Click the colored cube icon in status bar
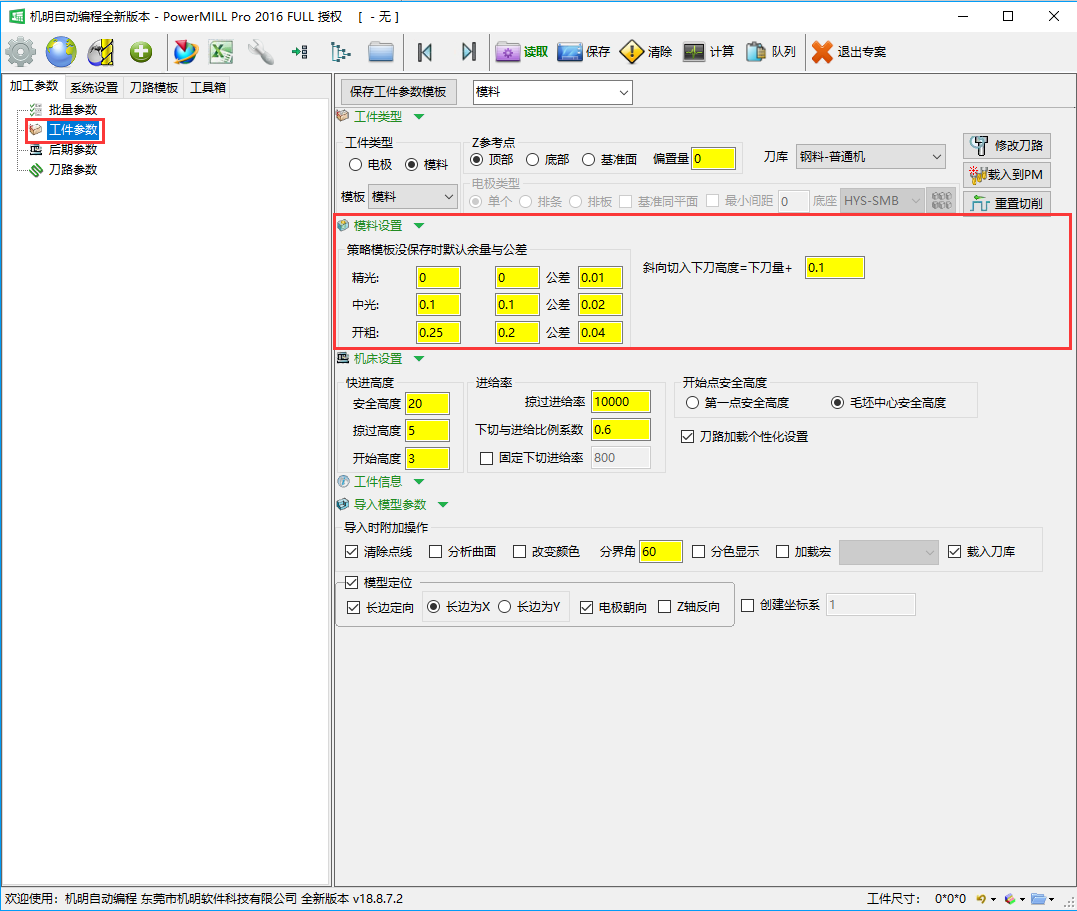 [x=1010, y=899]
